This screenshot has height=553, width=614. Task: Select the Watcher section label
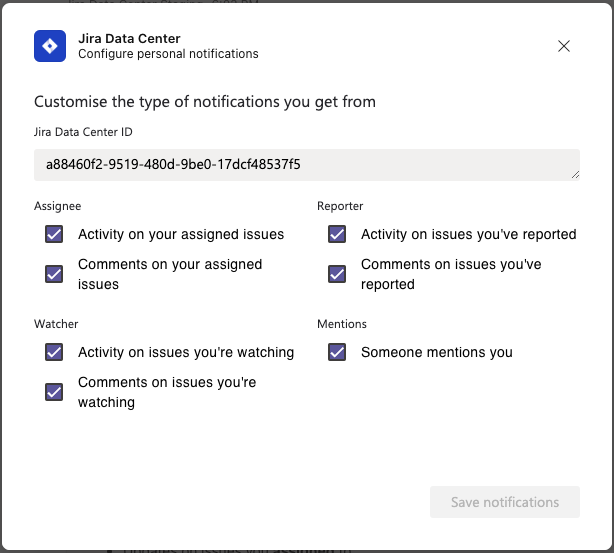pos(56,324)
